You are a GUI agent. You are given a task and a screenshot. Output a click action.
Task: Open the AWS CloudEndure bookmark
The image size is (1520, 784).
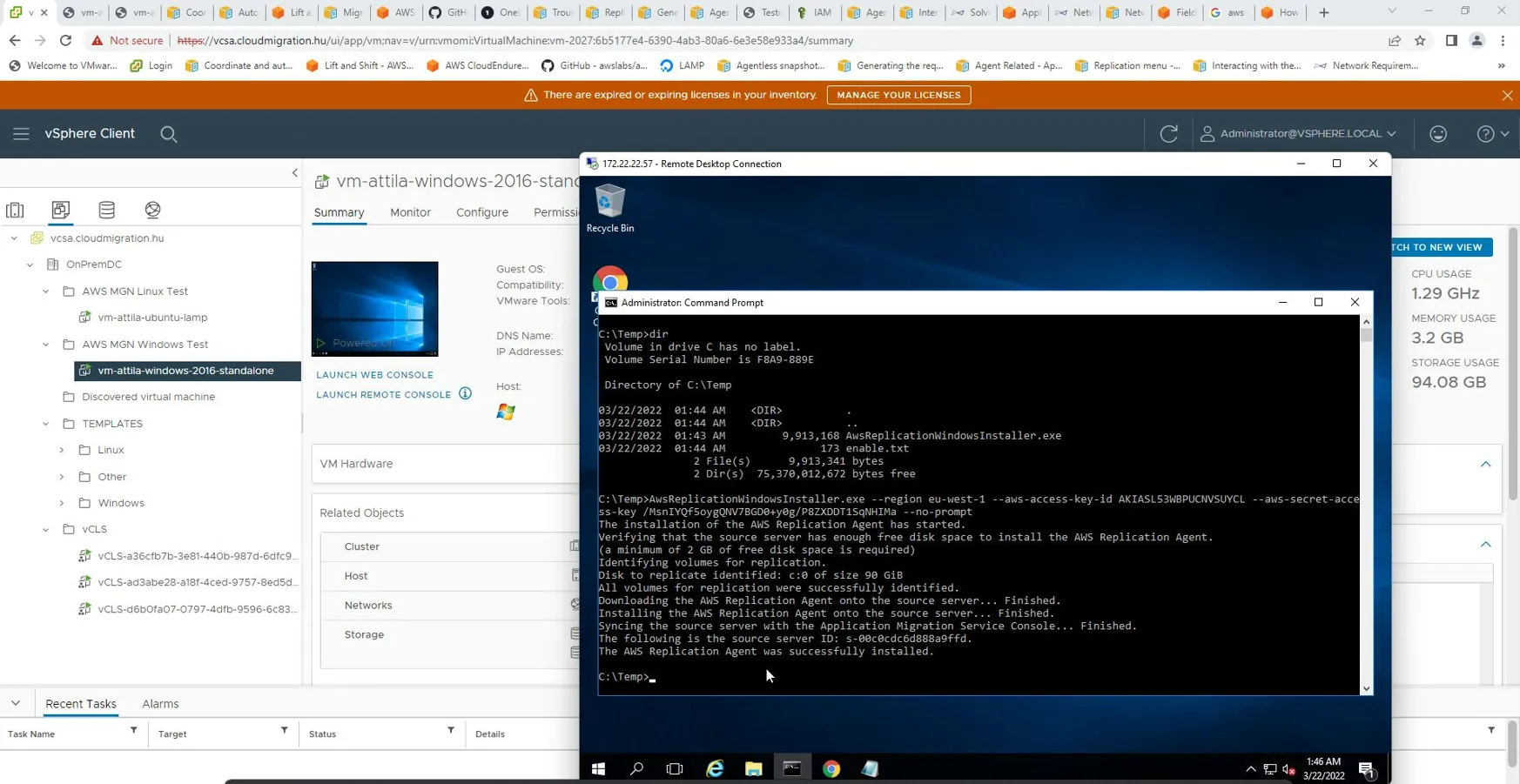pyautogui.click(x=478, y=65)
